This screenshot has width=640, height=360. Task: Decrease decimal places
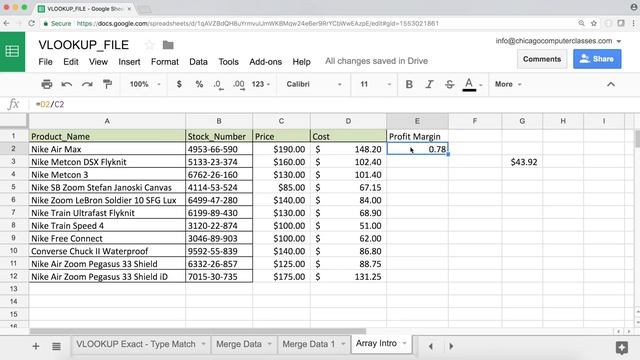click(219, 84)
